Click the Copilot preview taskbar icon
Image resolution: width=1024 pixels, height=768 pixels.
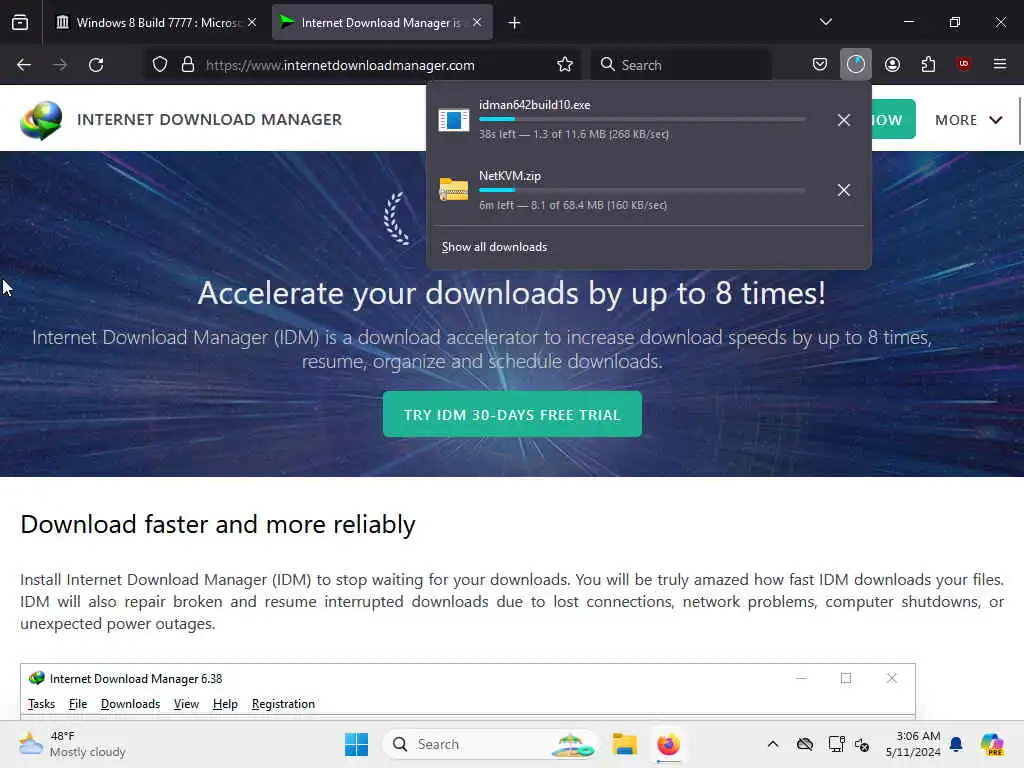[992, 744]
